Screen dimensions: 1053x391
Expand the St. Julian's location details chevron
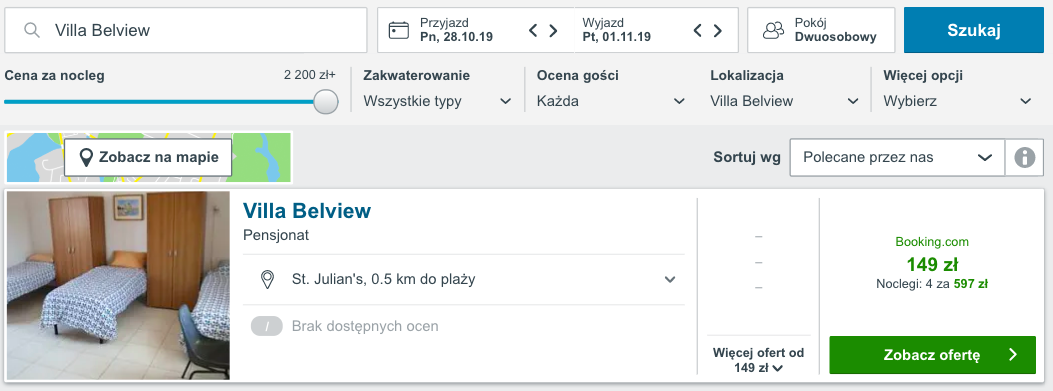tap(670, 279)
